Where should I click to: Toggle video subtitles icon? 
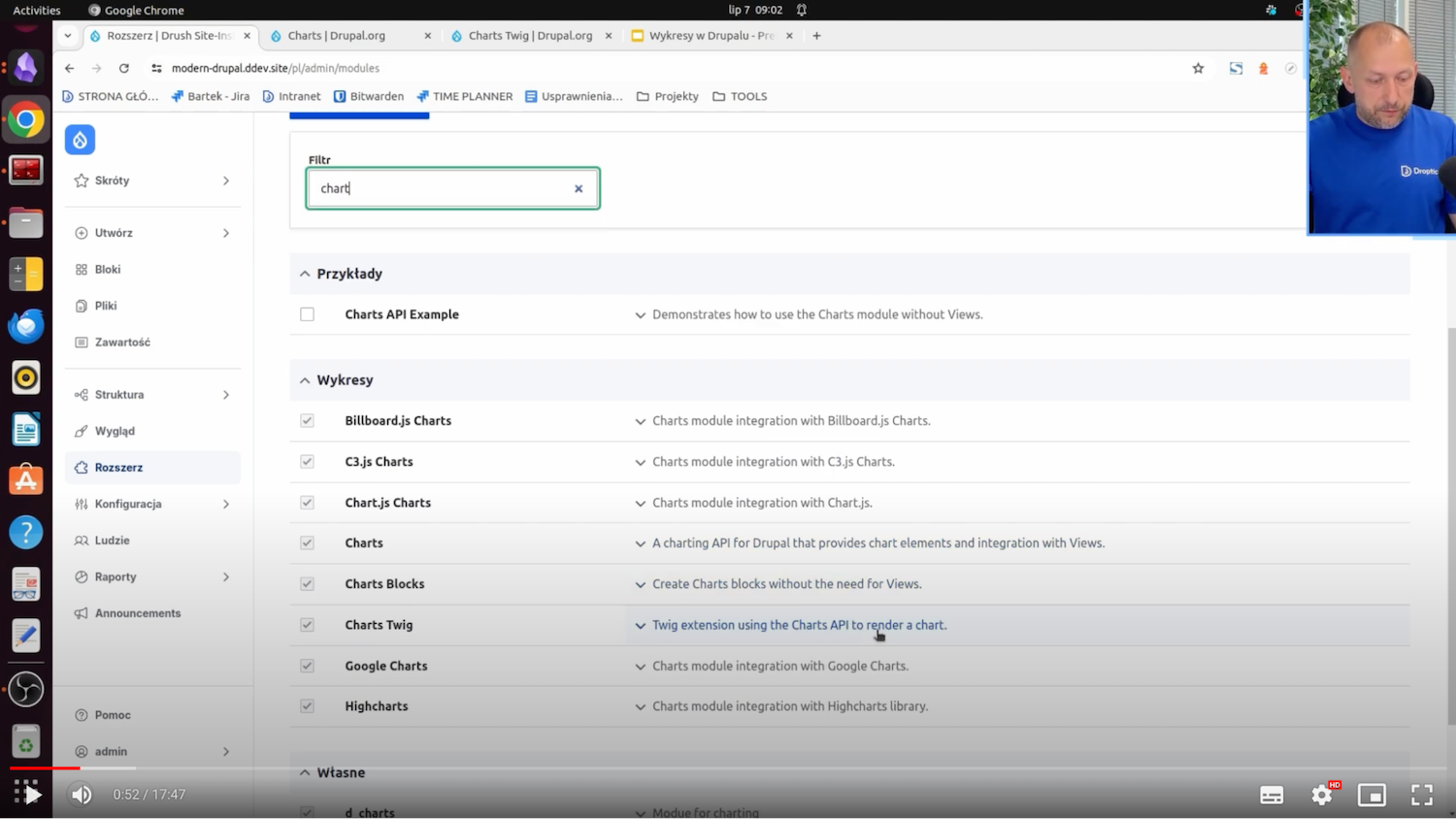(x=1272, y=795)
